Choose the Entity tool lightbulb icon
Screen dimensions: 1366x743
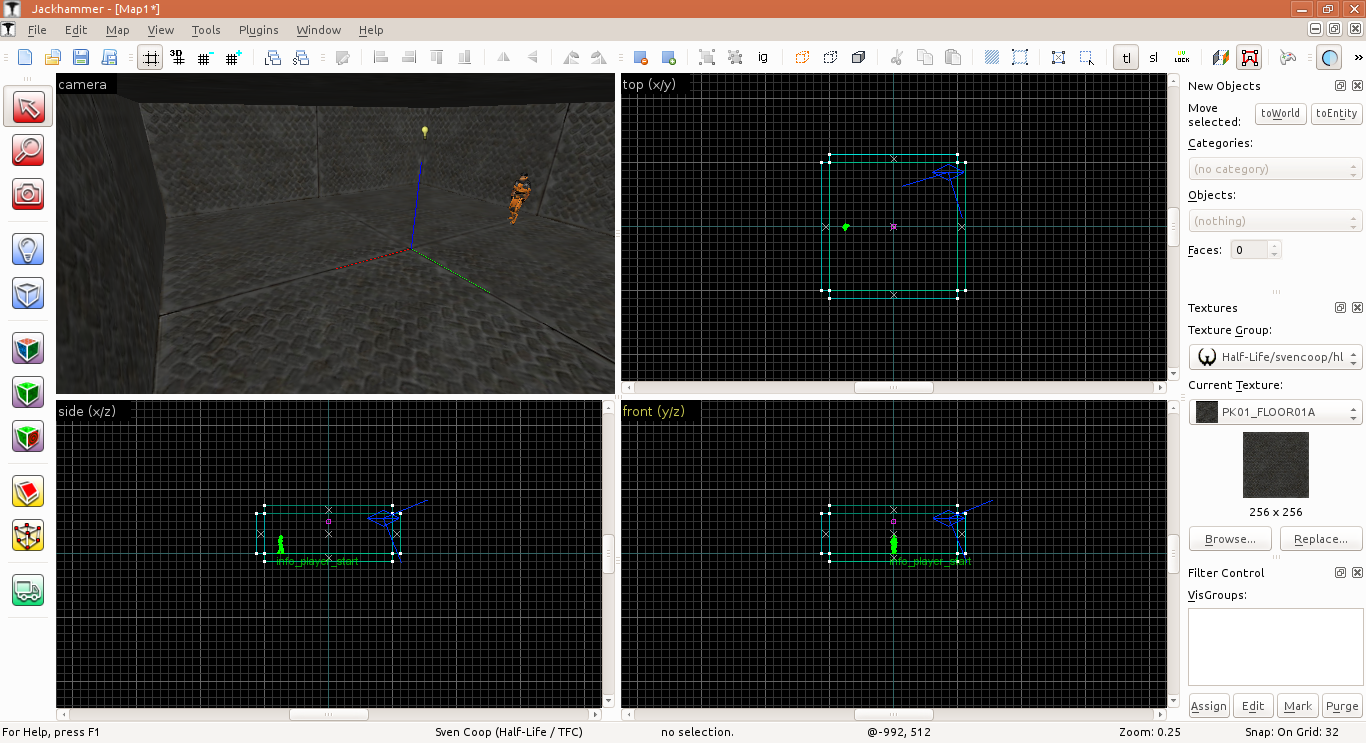[x=28, y=248]
